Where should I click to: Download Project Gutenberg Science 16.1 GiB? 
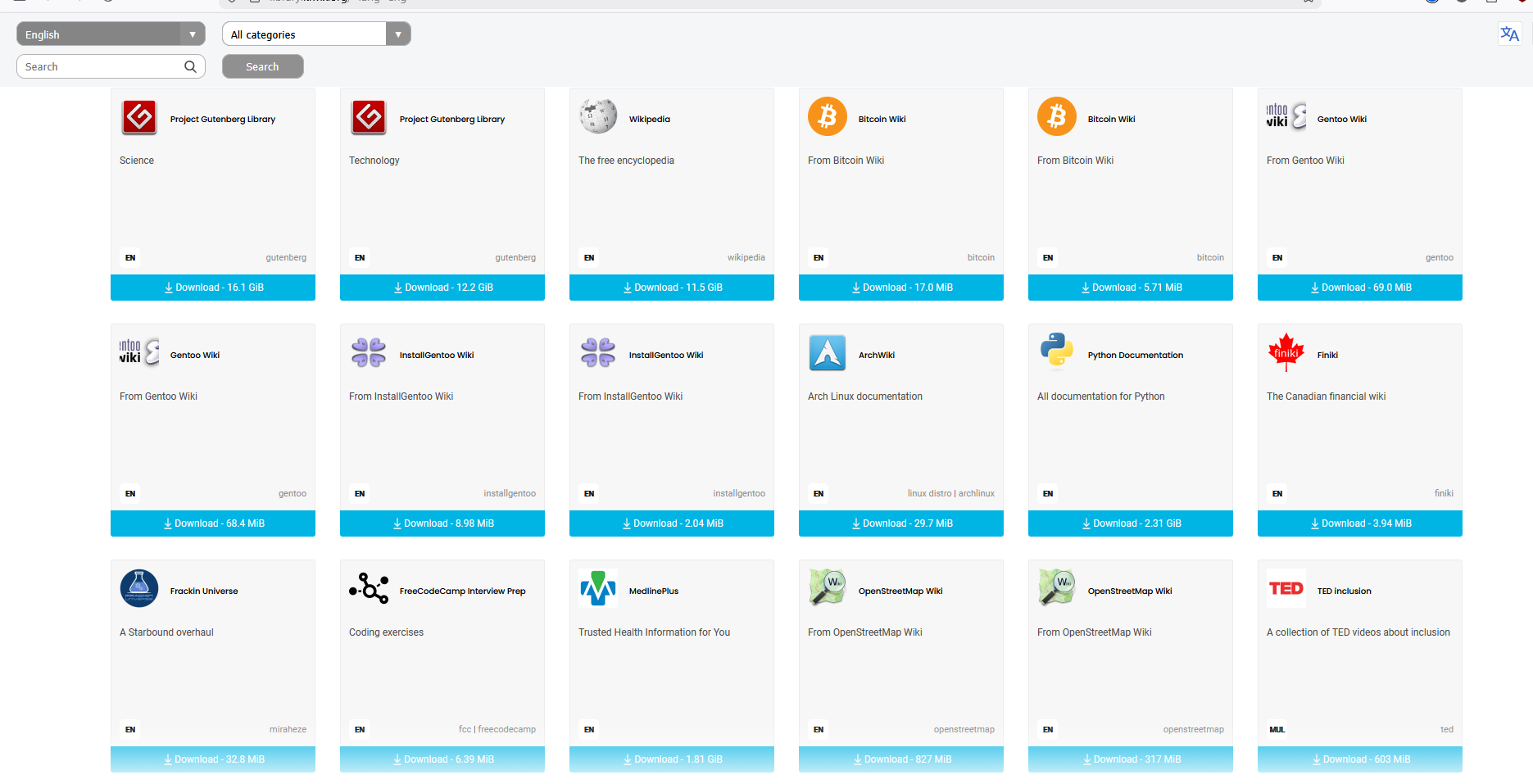click(x=213, y=288)
